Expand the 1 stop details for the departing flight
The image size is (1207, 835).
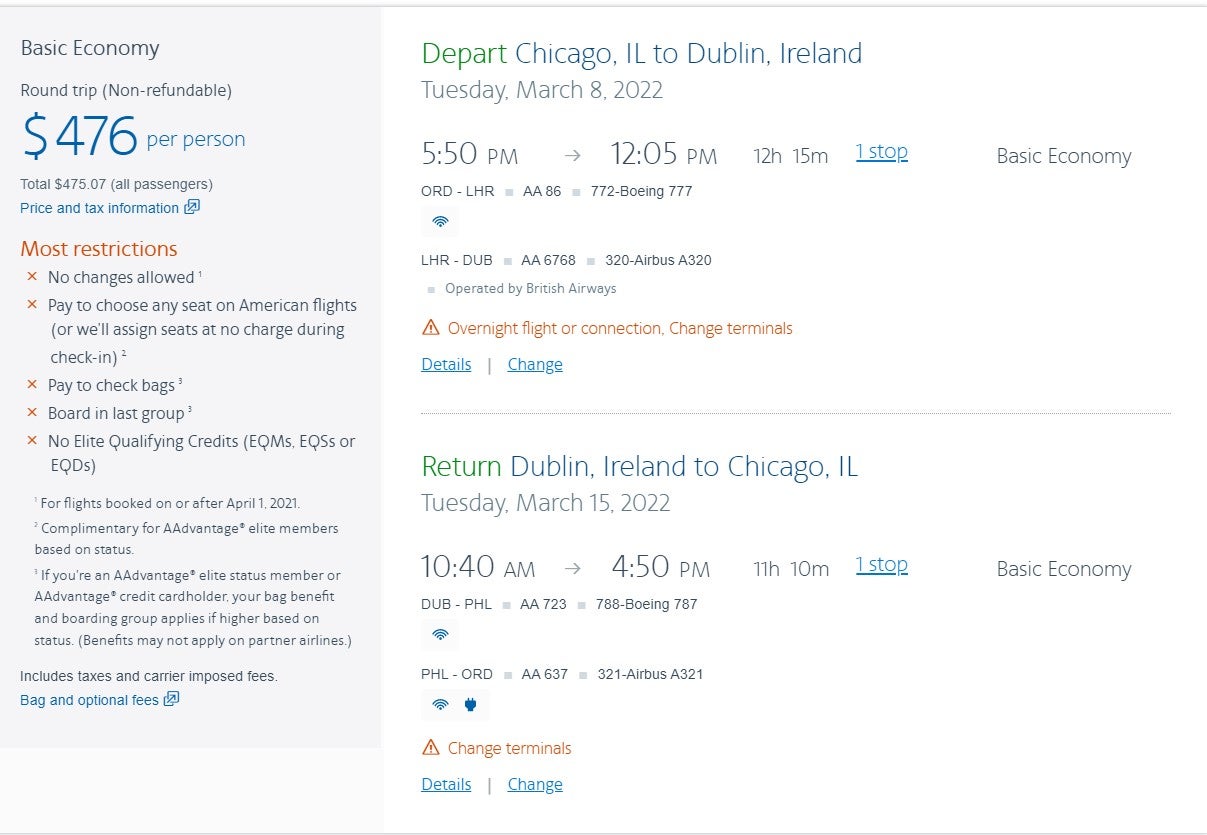(882, 151)
